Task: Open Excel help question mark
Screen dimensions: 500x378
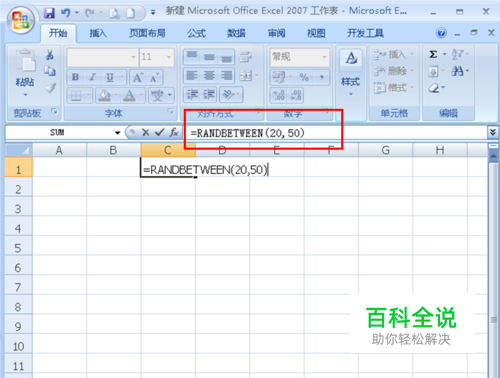Action: [x=441, y=33]
